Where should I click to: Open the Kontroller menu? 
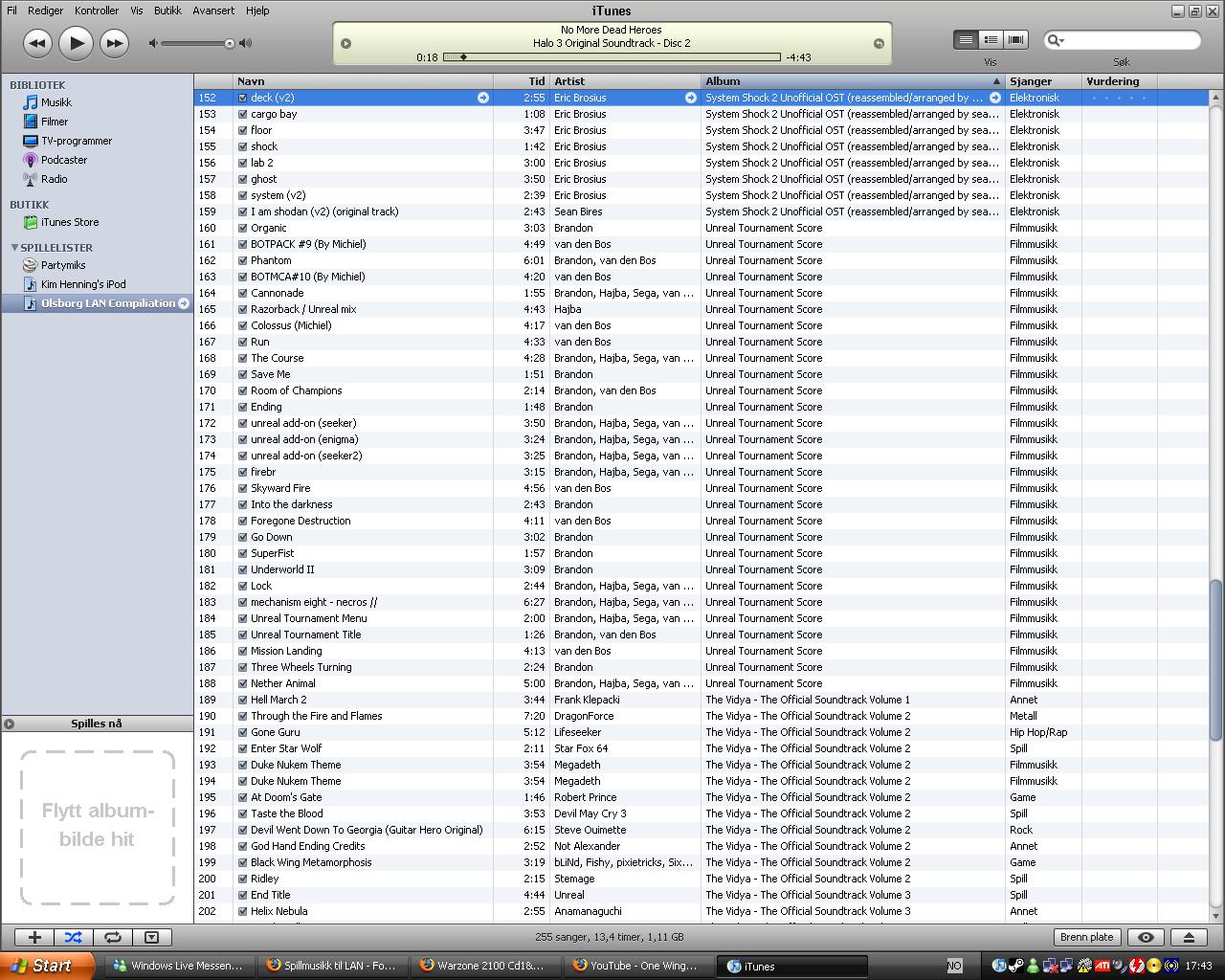pos(97,11)
